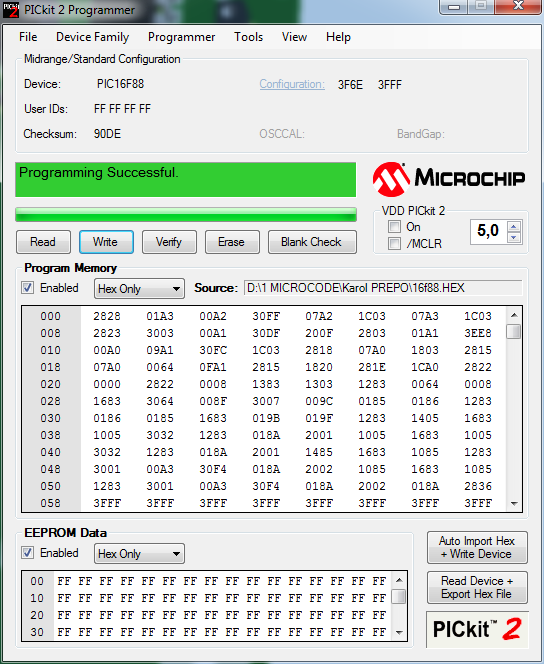Screen dimensions: 544x664
Task: Click the PICkit 2 title bar icon
Action: point(11,10)
